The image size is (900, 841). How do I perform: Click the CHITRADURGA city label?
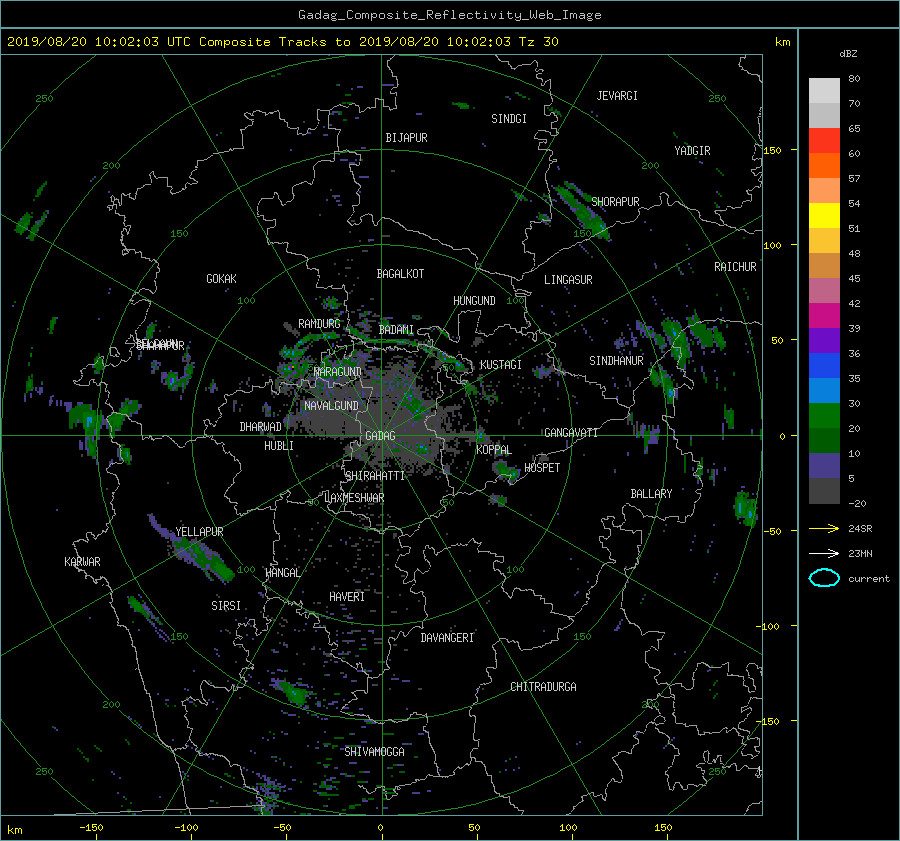[544, 687]
